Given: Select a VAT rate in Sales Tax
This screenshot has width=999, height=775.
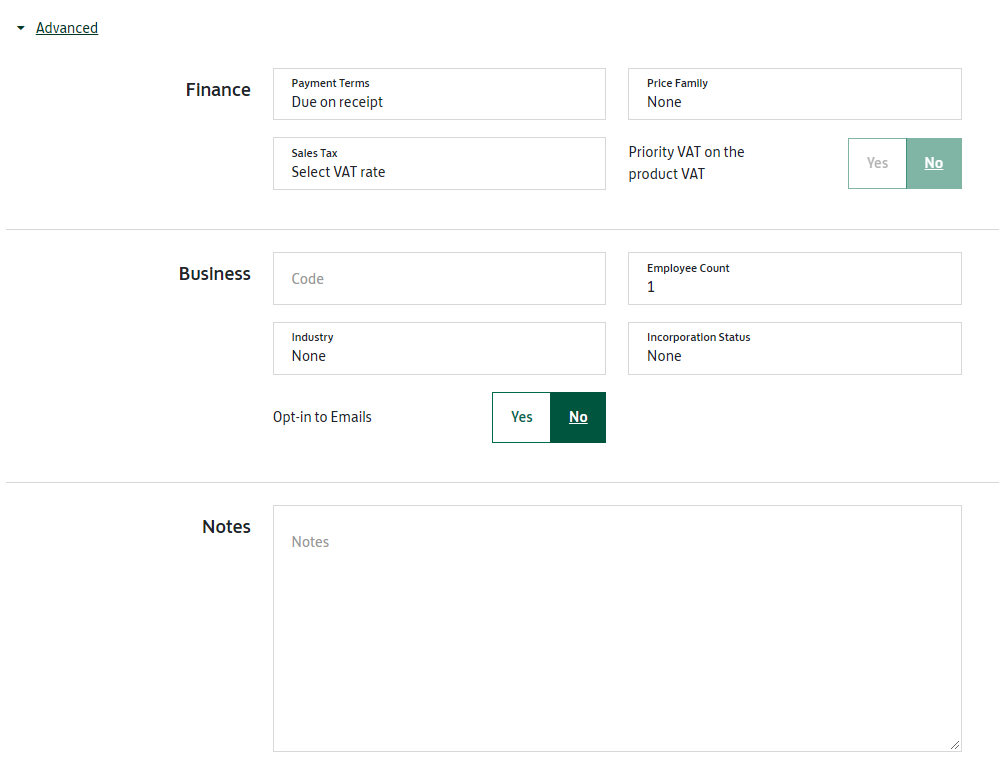Looking at the screenshot, I should 439,164.
